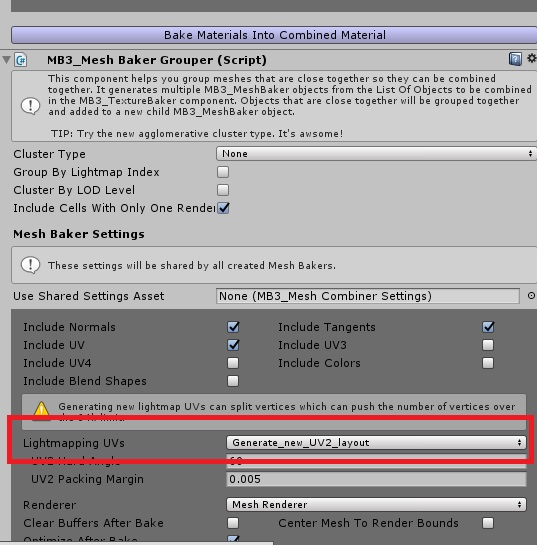Click the UV2 Packing Margin label

(87, 479)
